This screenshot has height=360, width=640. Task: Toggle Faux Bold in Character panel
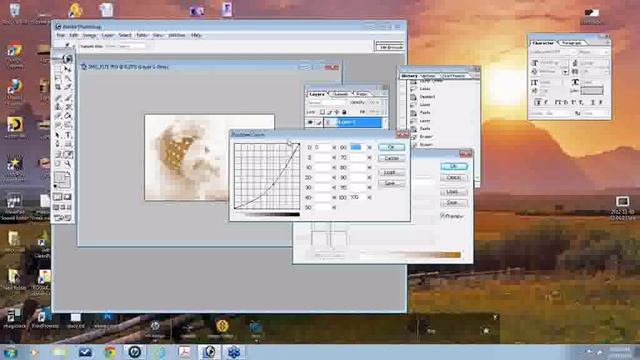538,102
